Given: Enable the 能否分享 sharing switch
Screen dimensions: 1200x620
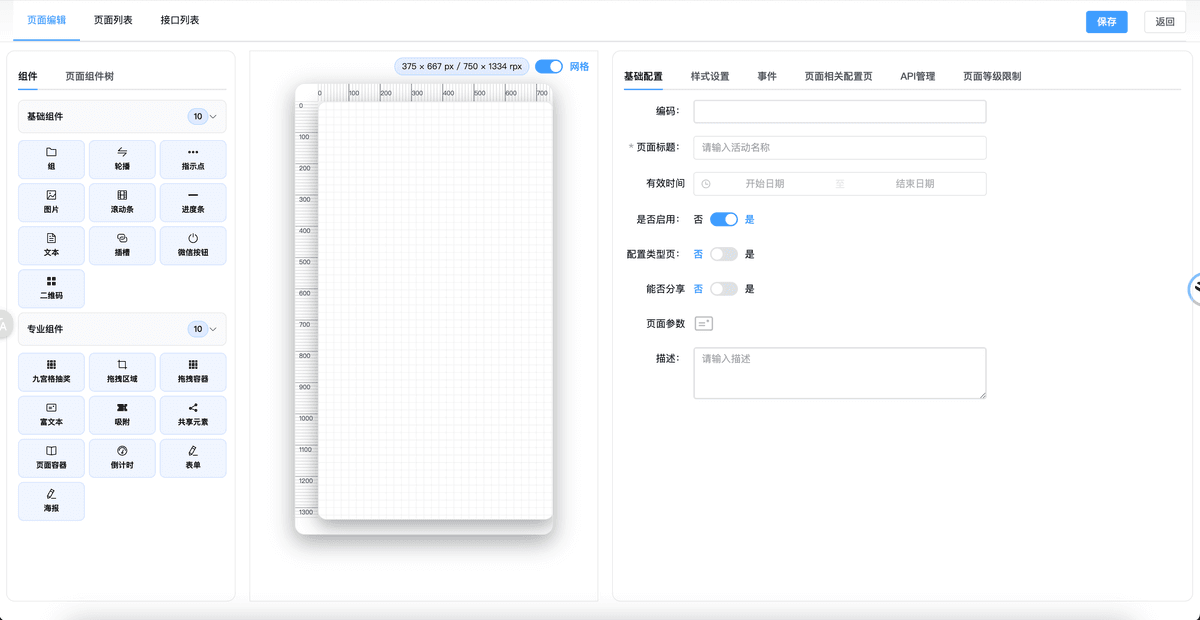Looking at the screenshot, I should pyautogui.click(x=723, y=289).
